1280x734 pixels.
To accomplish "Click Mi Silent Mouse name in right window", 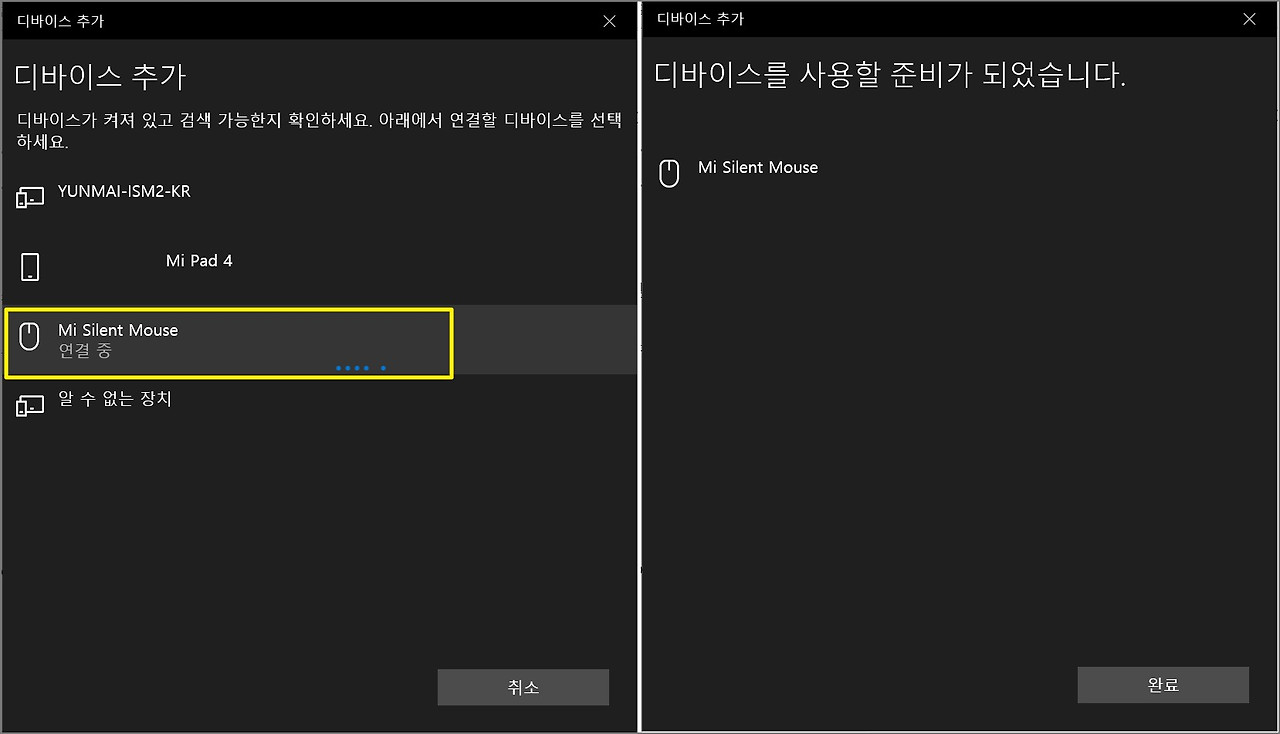I will click(x=758, y=167).
